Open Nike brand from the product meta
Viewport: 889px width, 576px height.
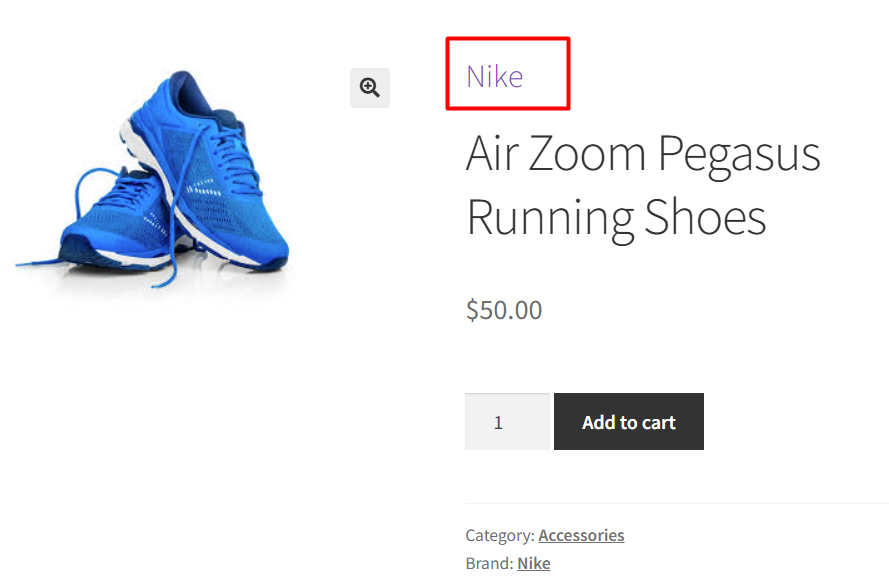(x=533, y=563)
